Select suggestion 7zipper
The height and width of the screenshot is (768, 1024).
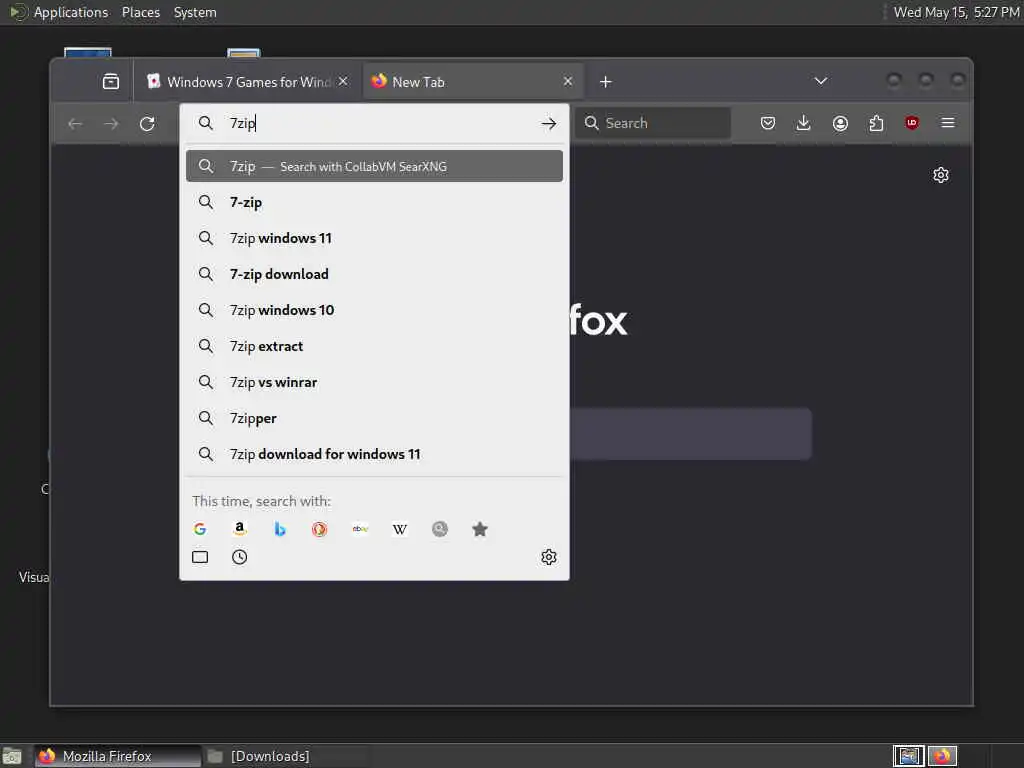click(374, 418)
